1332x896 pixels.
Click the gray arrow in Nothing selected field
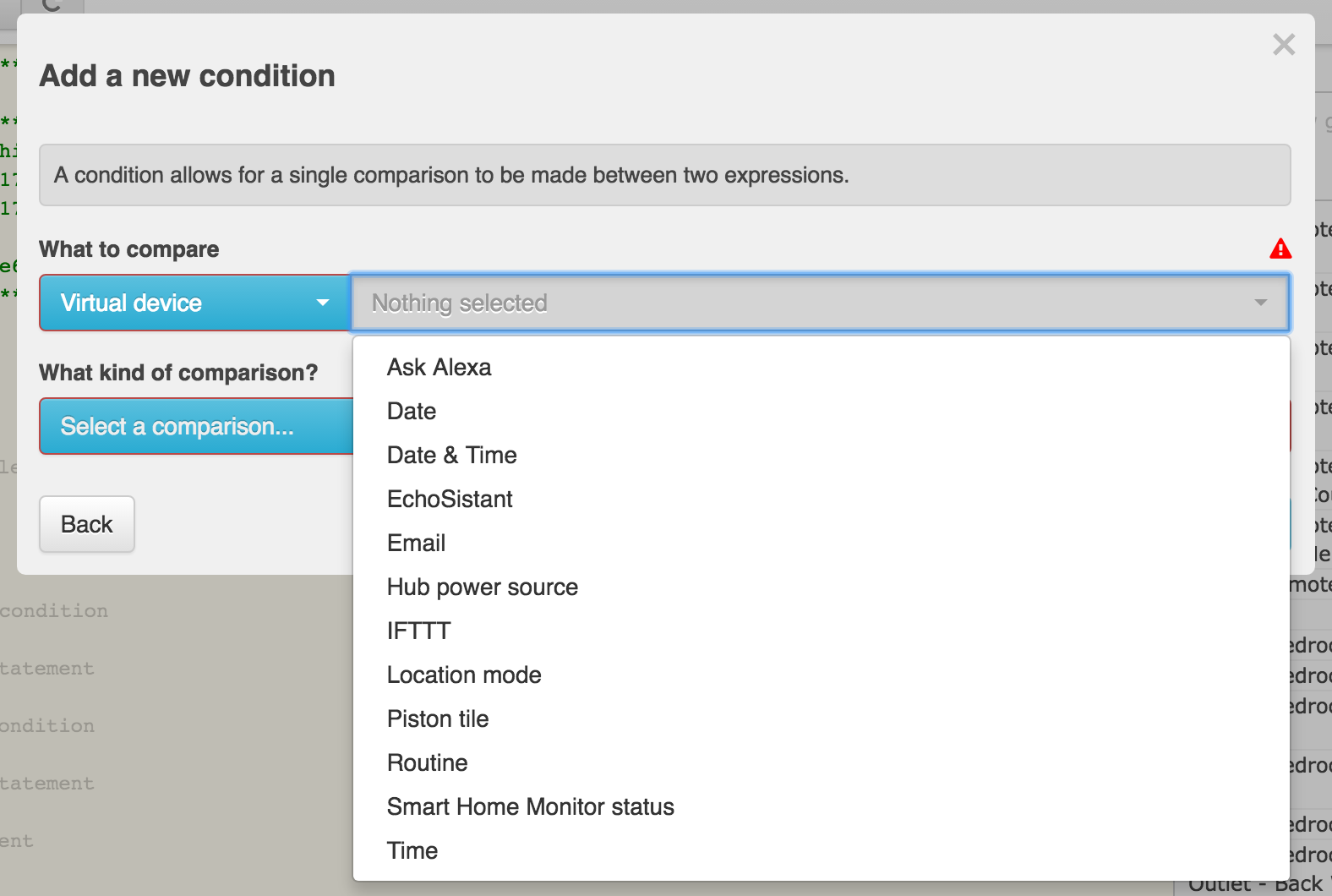[1261, 303]
